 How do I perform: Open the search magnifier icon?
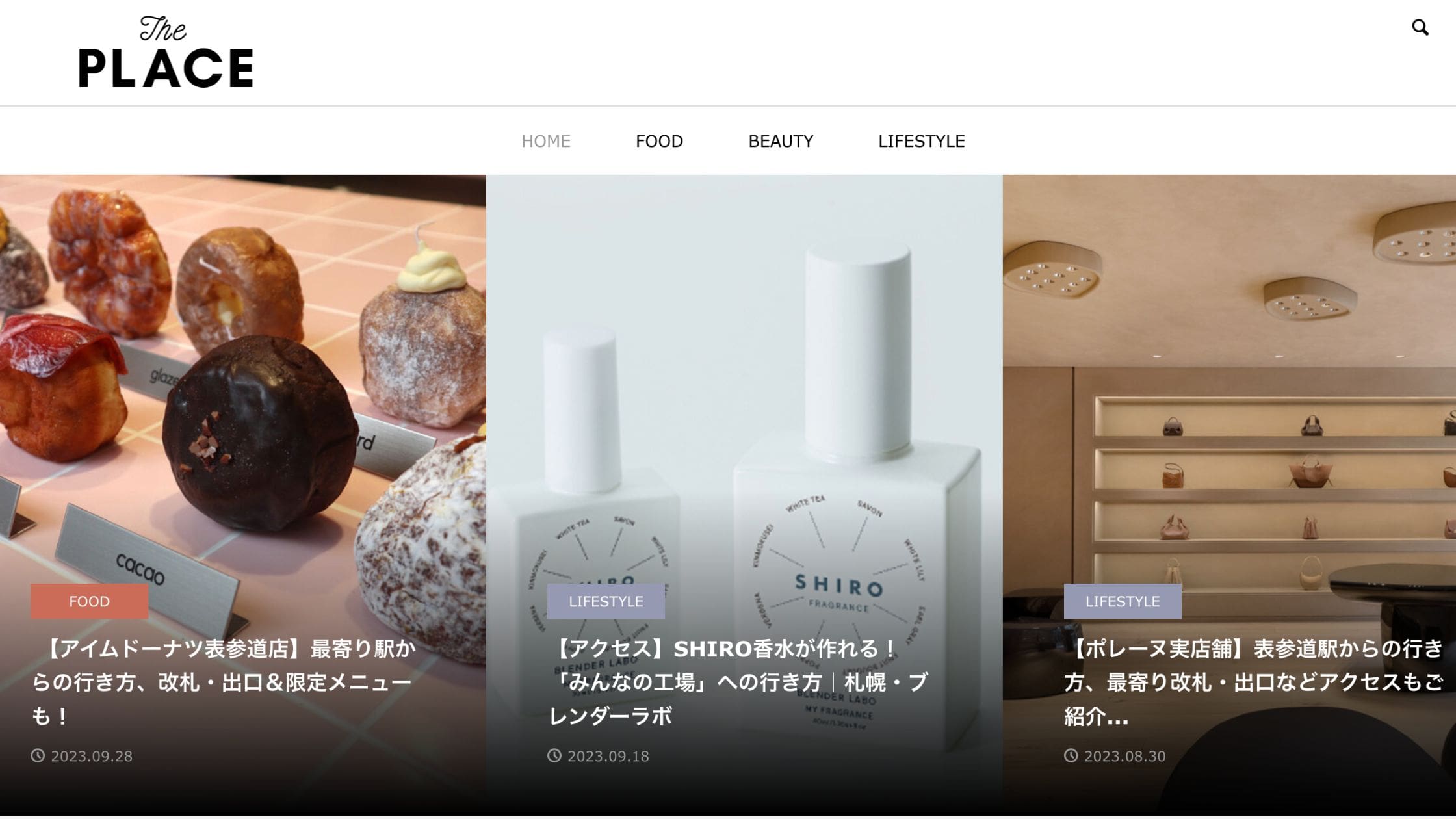pos(1420,27)
